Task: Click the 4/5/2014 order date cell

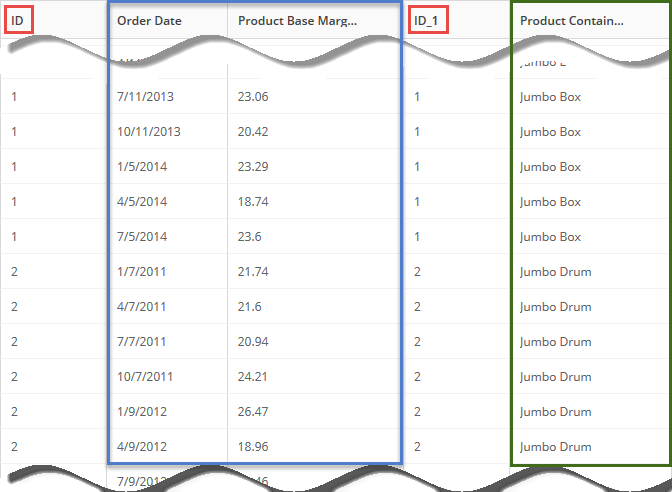Action: [143, 202]
